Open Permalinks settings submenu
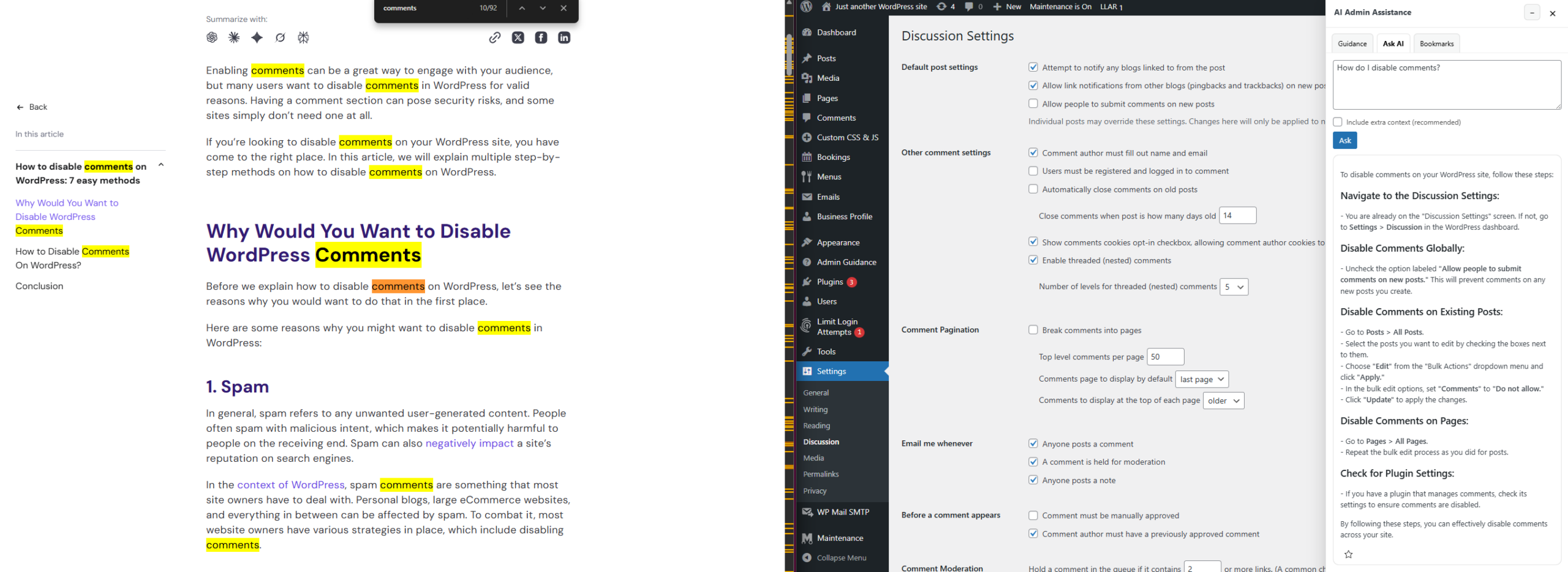 pos(821,474)
